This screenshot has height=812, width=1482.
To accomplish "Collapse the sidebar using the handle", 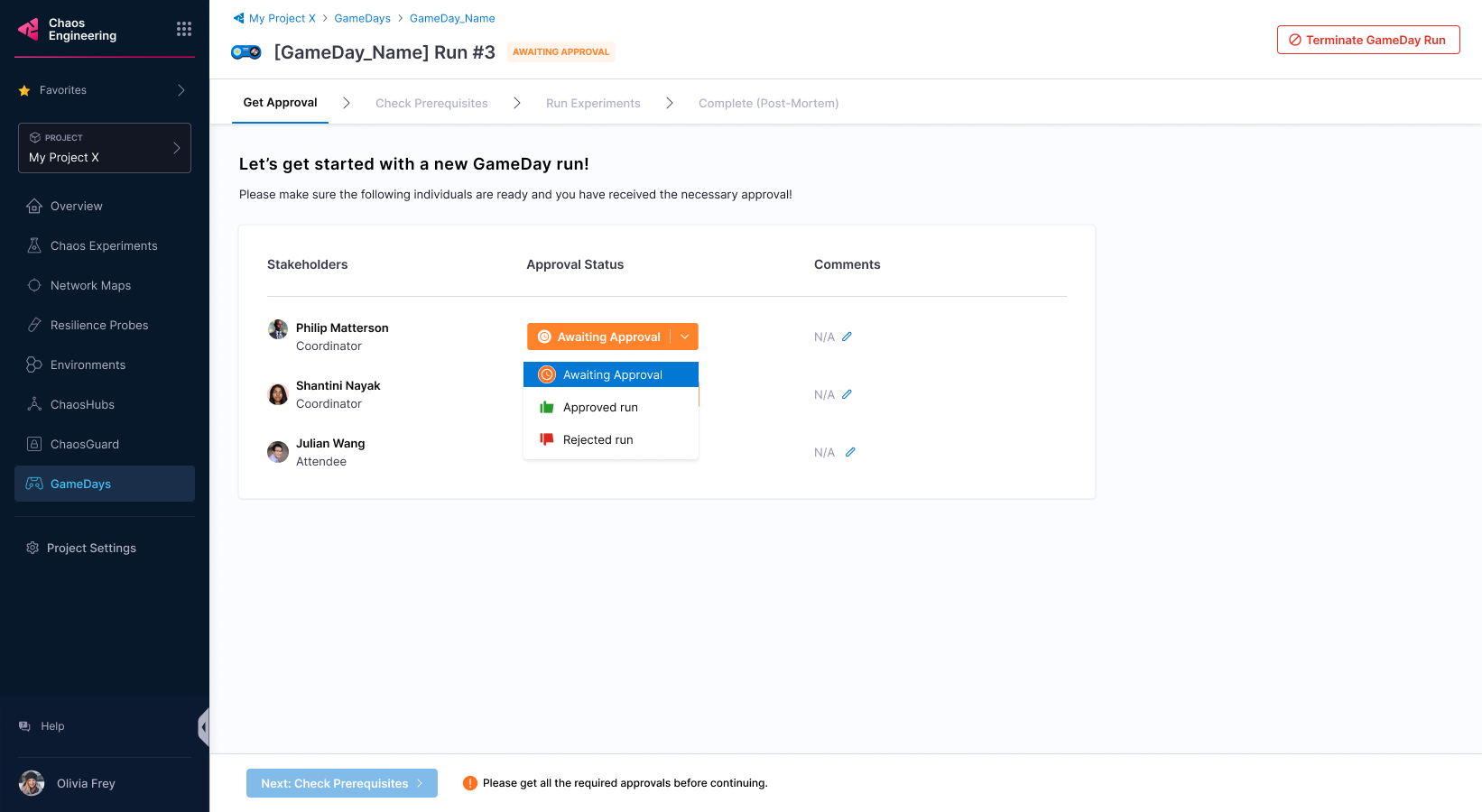I will 204,726.
